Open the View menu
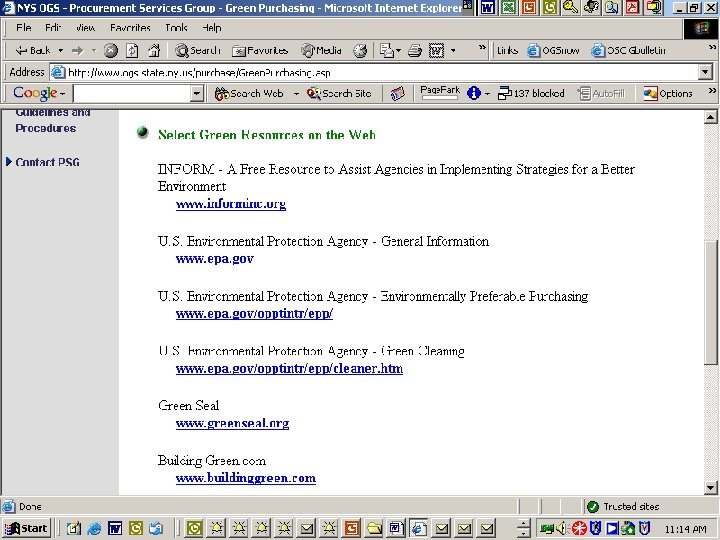This screenshot has height=540, width=720. click(85, 28)
